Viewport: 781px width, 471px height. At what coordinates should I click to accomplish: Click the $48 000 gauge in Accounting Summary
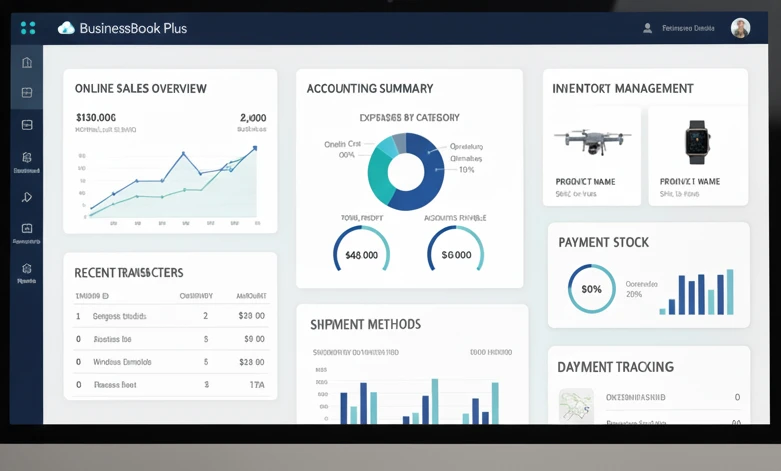[361, 254]
